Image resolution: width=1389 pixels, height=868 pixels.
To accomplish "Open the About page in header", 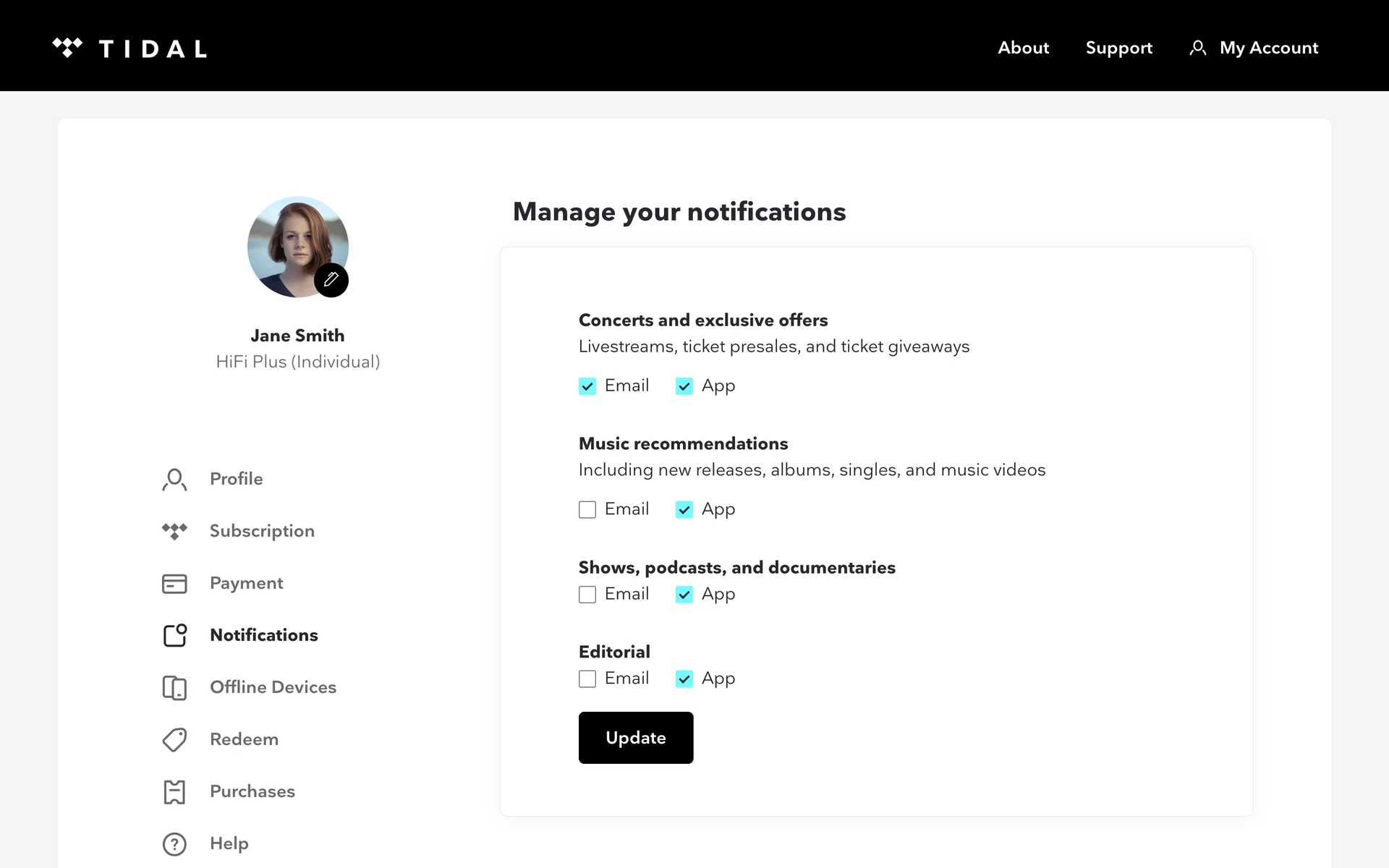I will [x=1023, y=48].
